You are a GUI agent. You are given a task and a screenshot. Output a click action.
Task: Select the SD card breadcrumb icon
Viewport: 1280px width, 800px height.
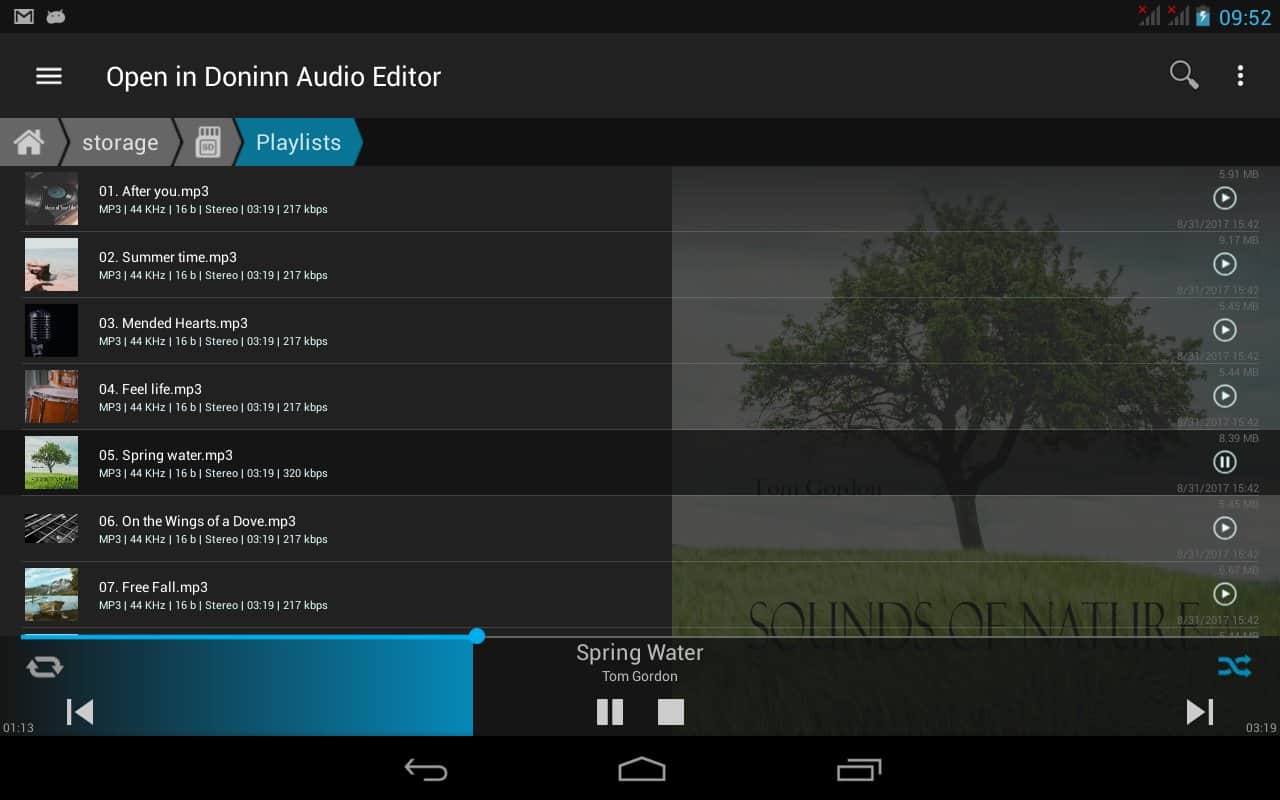tap(207, 142)
